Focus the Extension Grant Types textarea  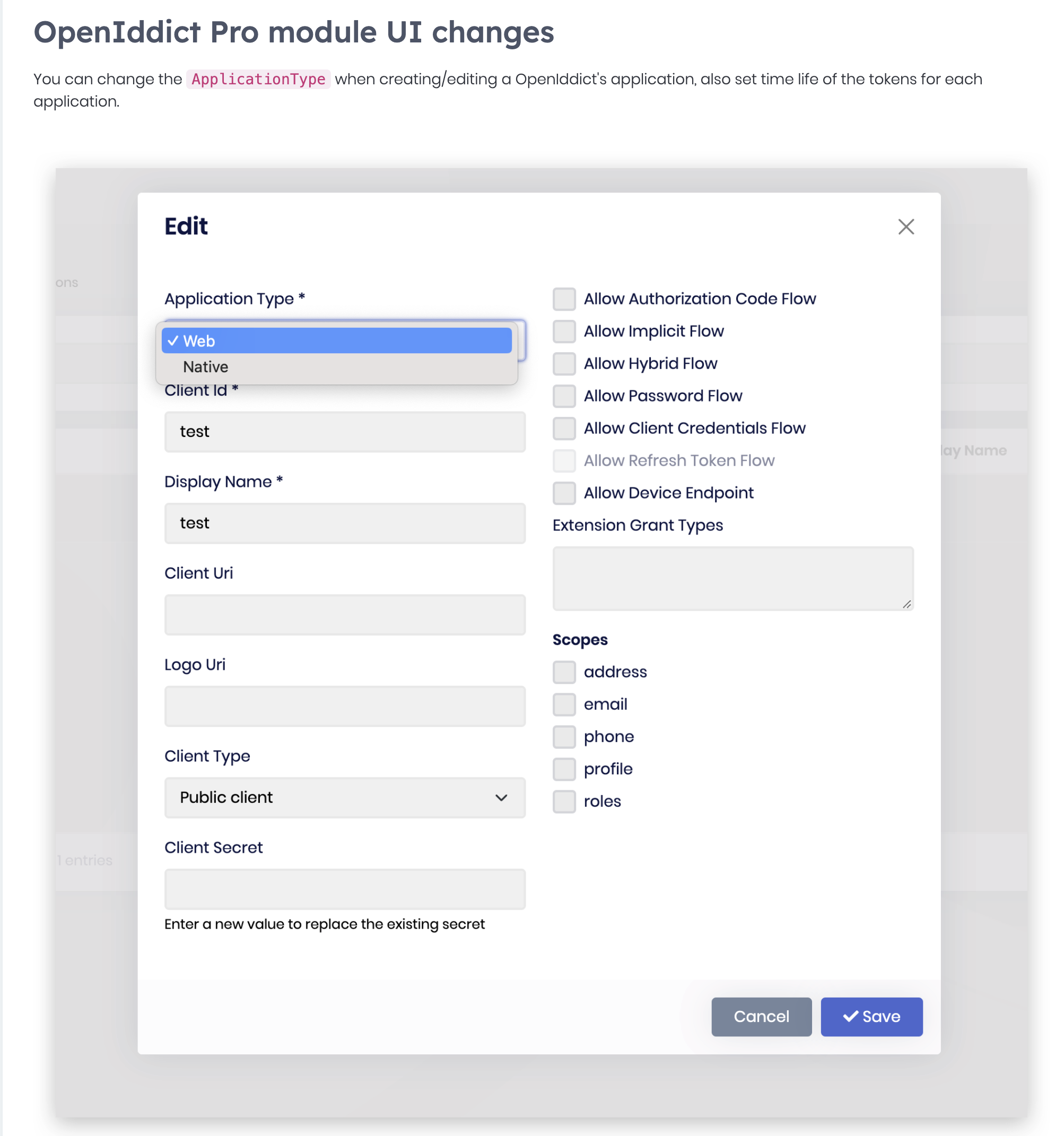(732, 578)
